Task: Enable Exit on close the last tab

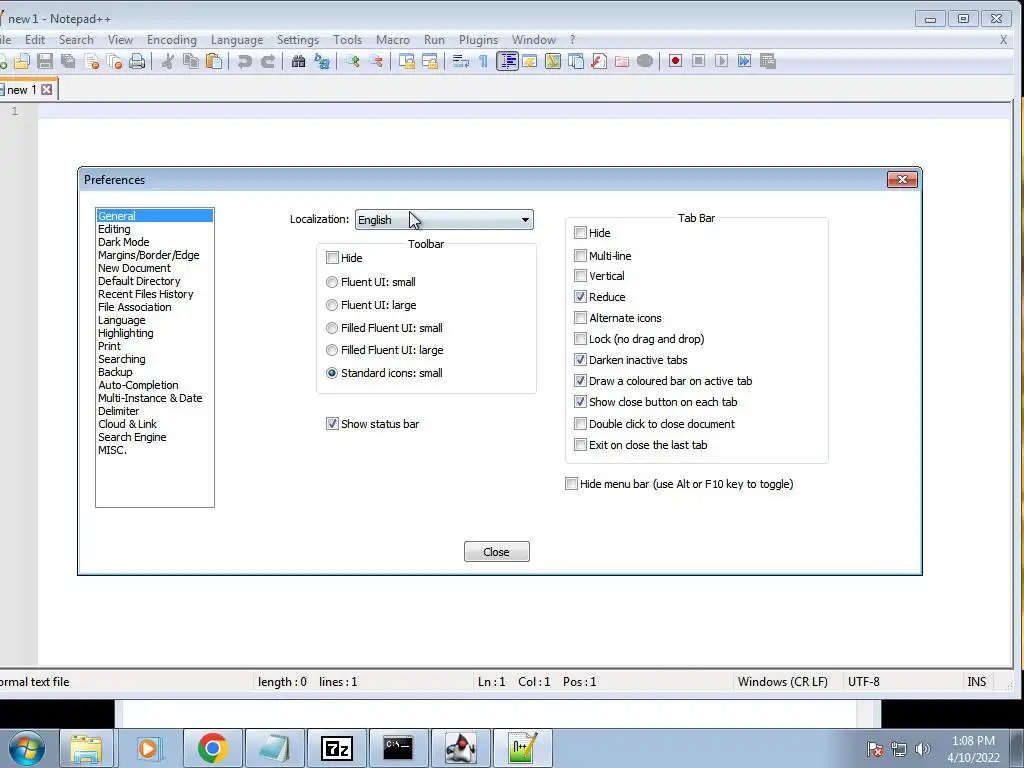Action: point(580,445)
